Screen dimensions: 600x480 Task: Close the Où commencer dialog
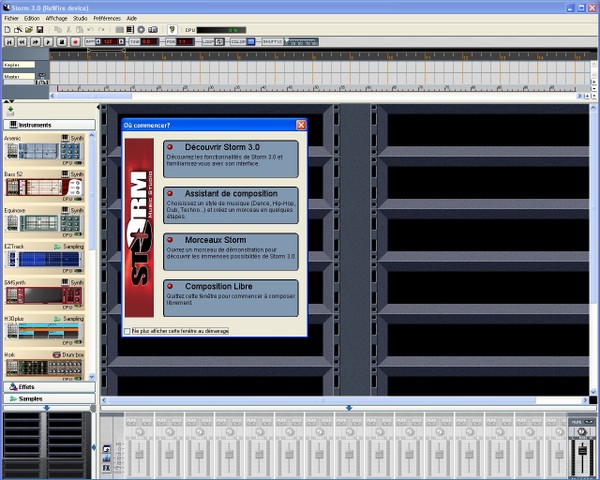[301, 125]
